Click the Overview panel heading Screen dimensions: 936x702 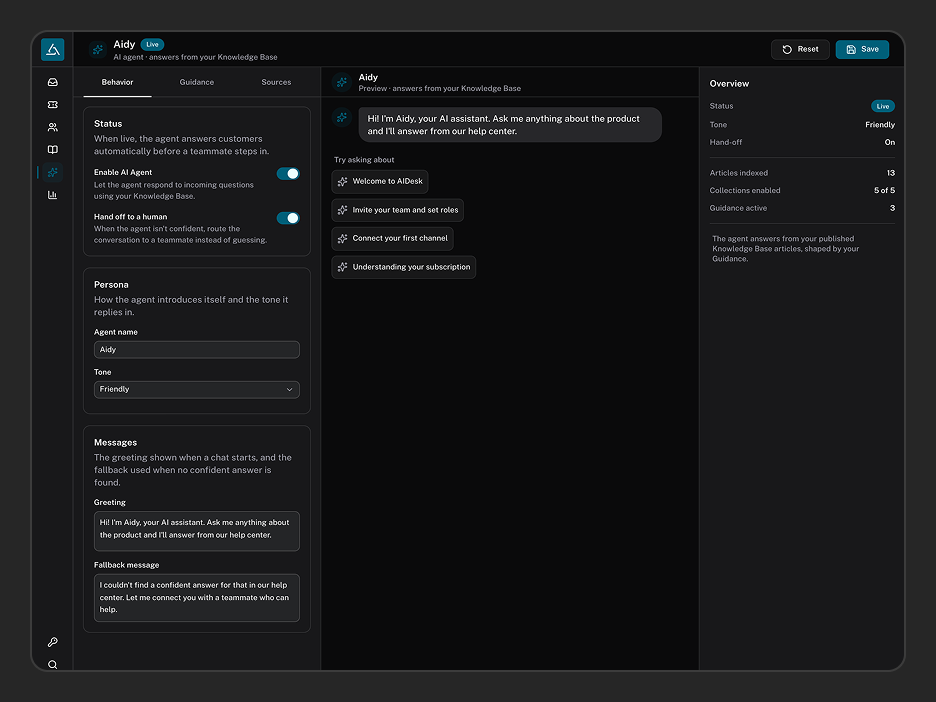[x=729, y=84]
